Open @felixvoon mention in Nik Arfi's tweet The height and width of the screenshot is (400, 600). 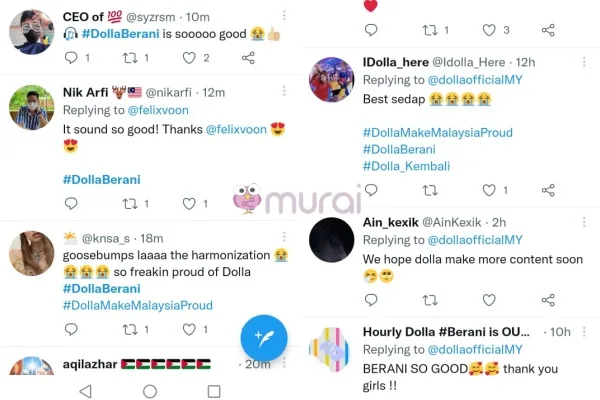236,129
